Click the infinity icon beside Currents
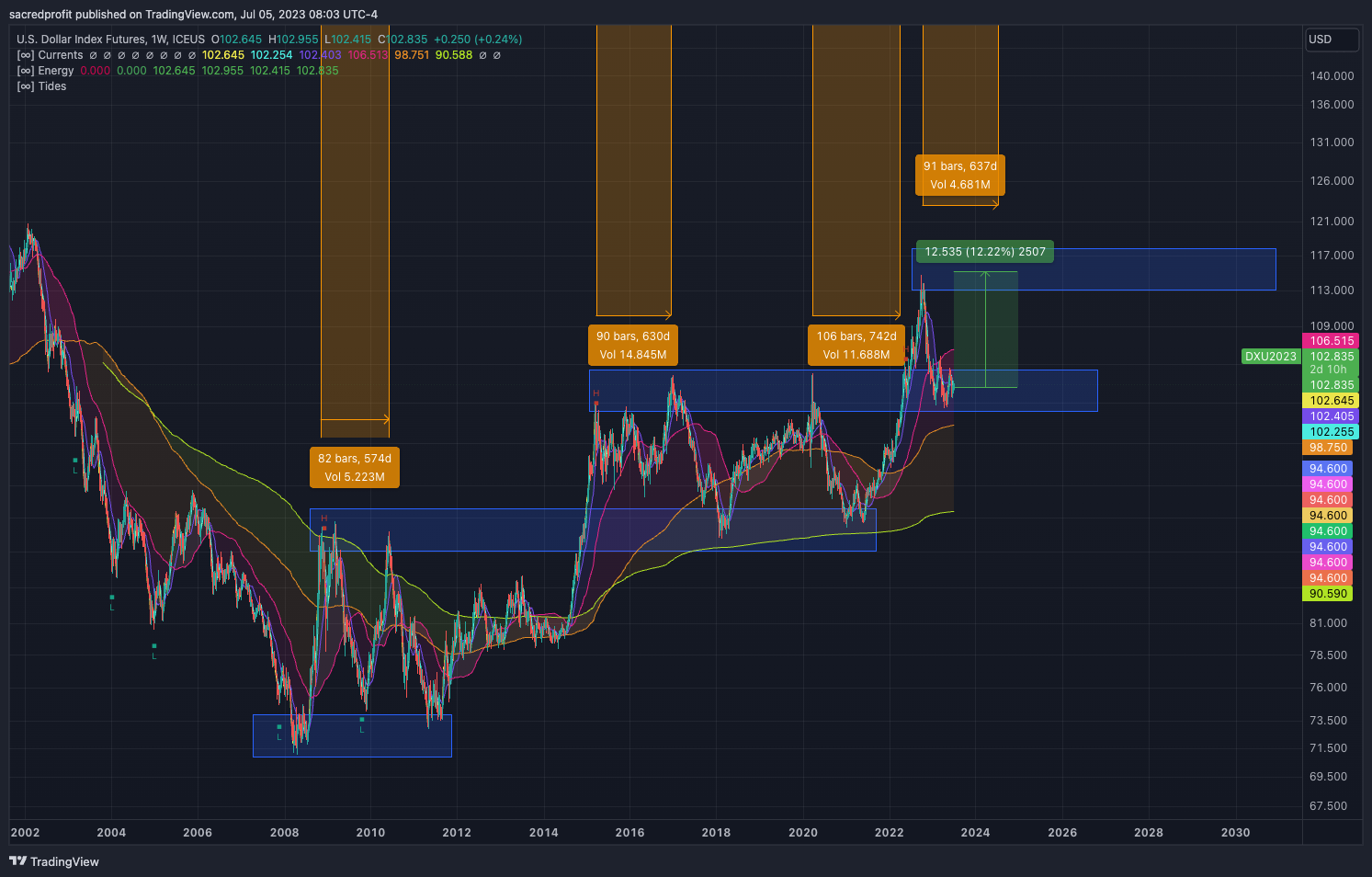The image size is (1372, 877). (26, 55)
